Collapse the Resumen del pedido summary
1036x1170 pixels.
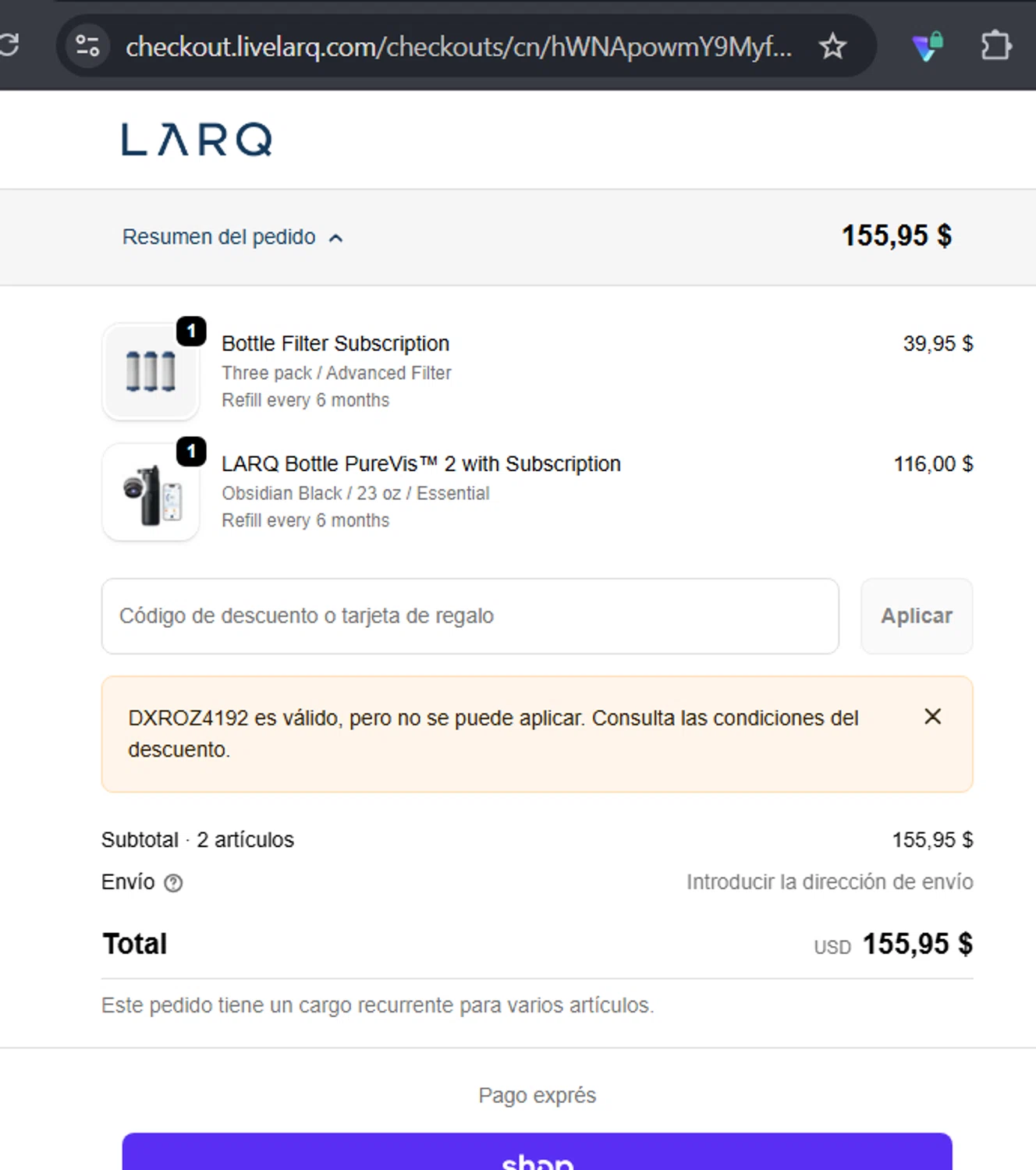pos(232,237)
